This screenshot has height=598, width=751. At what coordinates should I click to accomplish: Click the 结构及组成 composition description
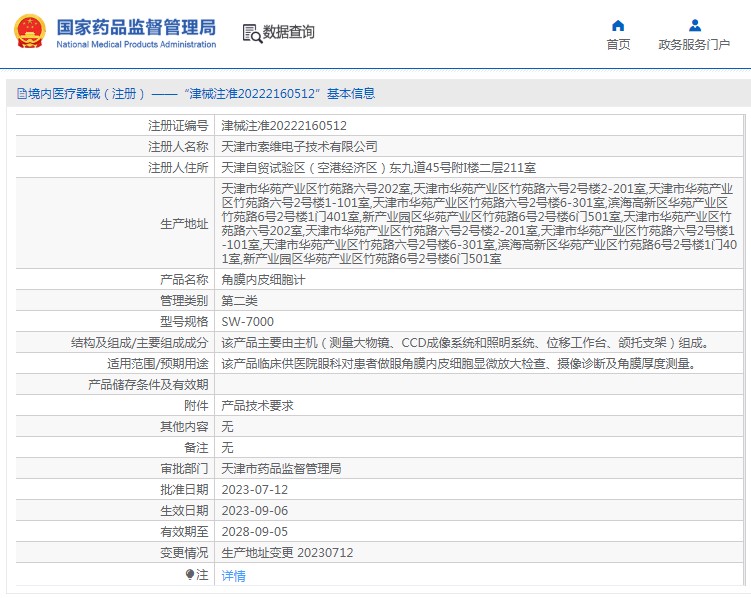point(466,343)
